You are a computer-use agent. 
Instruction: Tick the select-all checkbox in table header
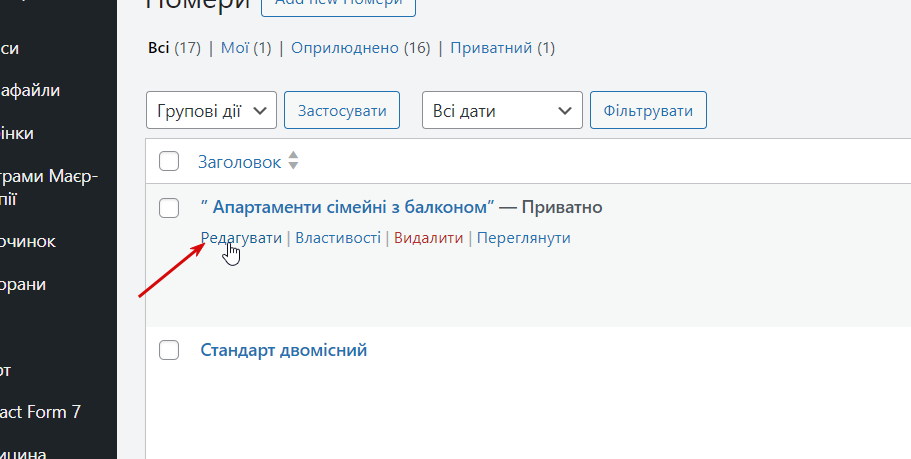pyautogui.click(x=169, y=161)
